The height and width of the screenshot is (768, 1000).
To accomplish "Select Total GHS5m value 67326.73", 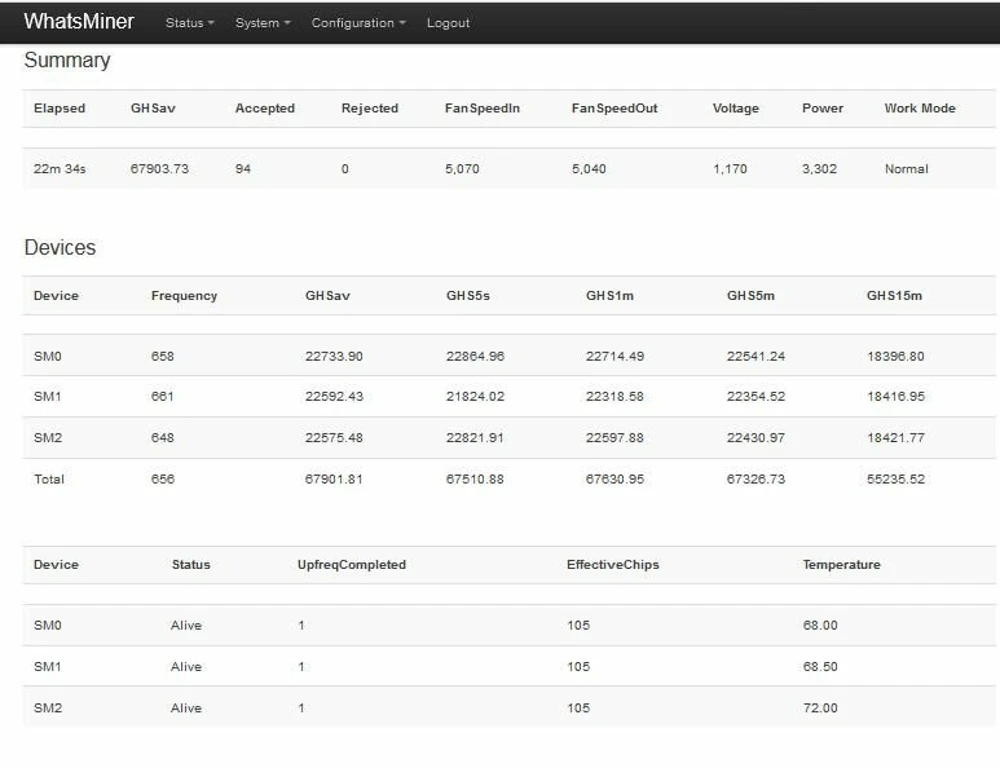I will coord(756,480).
